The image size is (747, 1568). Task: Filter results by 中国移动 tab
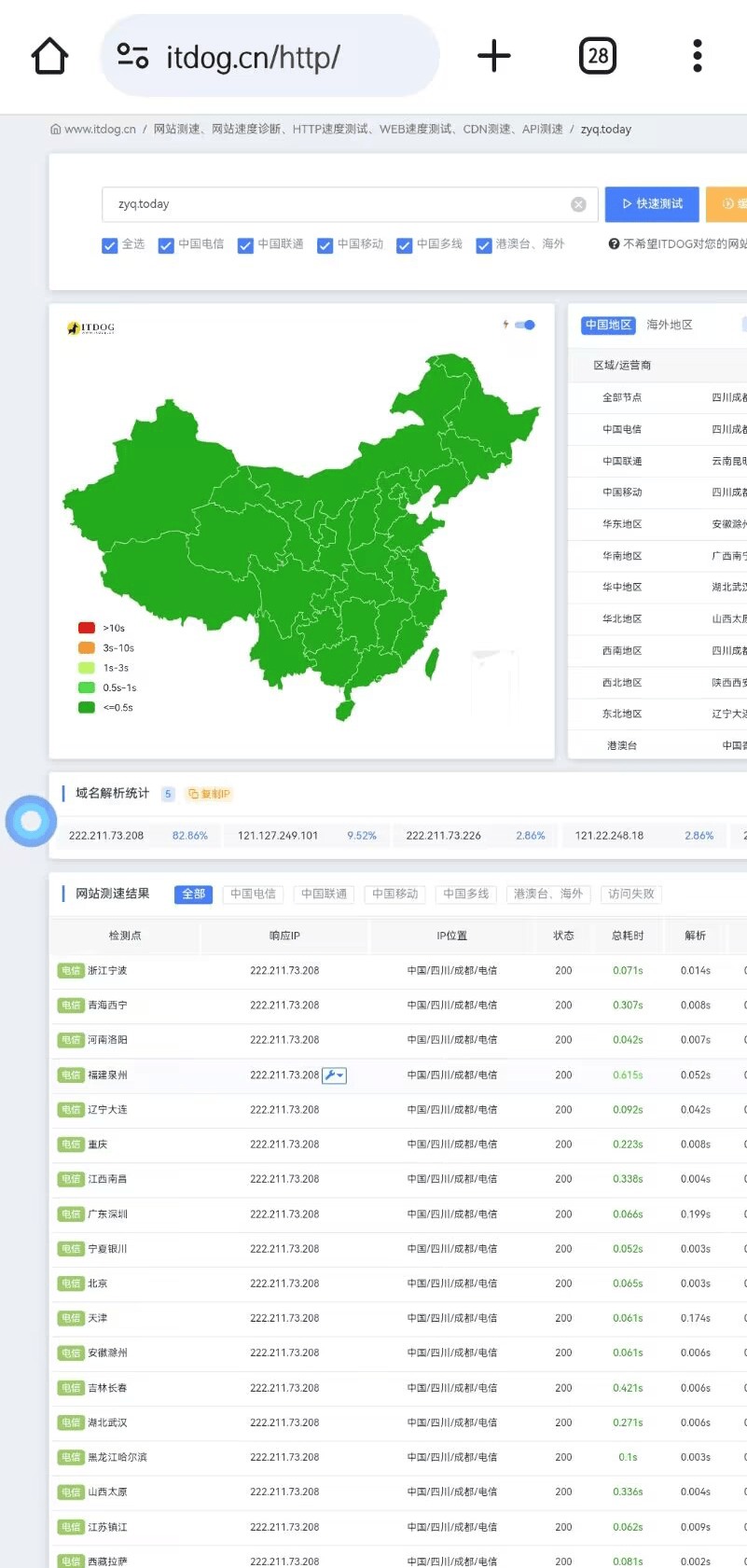tap(394, 894)
